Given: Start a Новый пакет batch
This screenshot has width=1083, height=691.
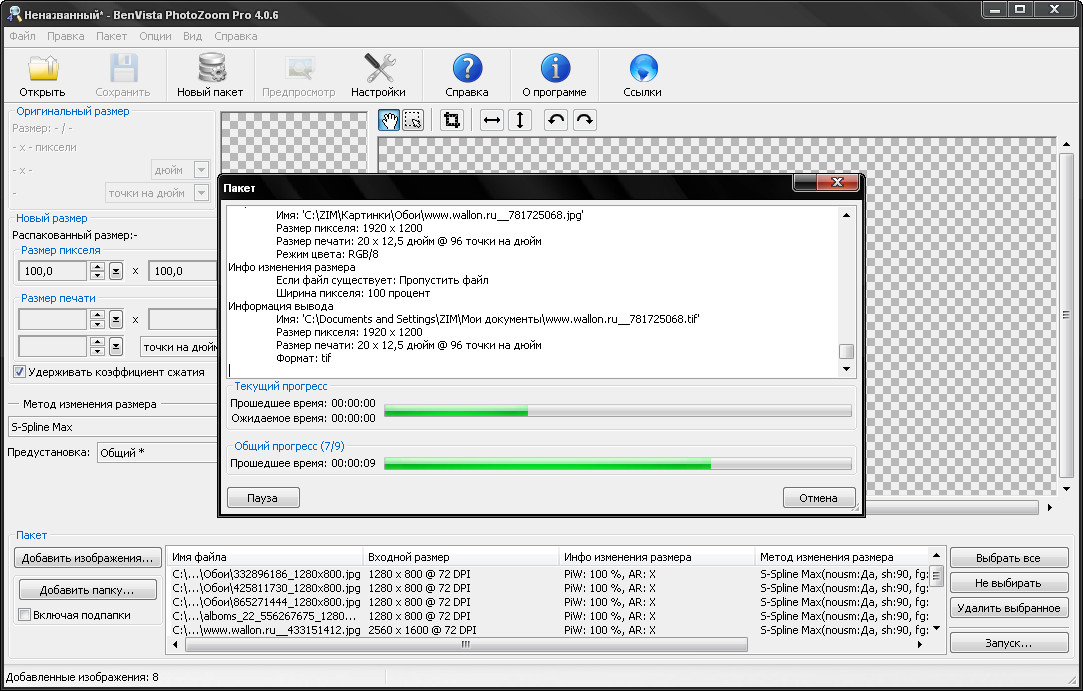Looking at the screenshot, I should (210, 75).
